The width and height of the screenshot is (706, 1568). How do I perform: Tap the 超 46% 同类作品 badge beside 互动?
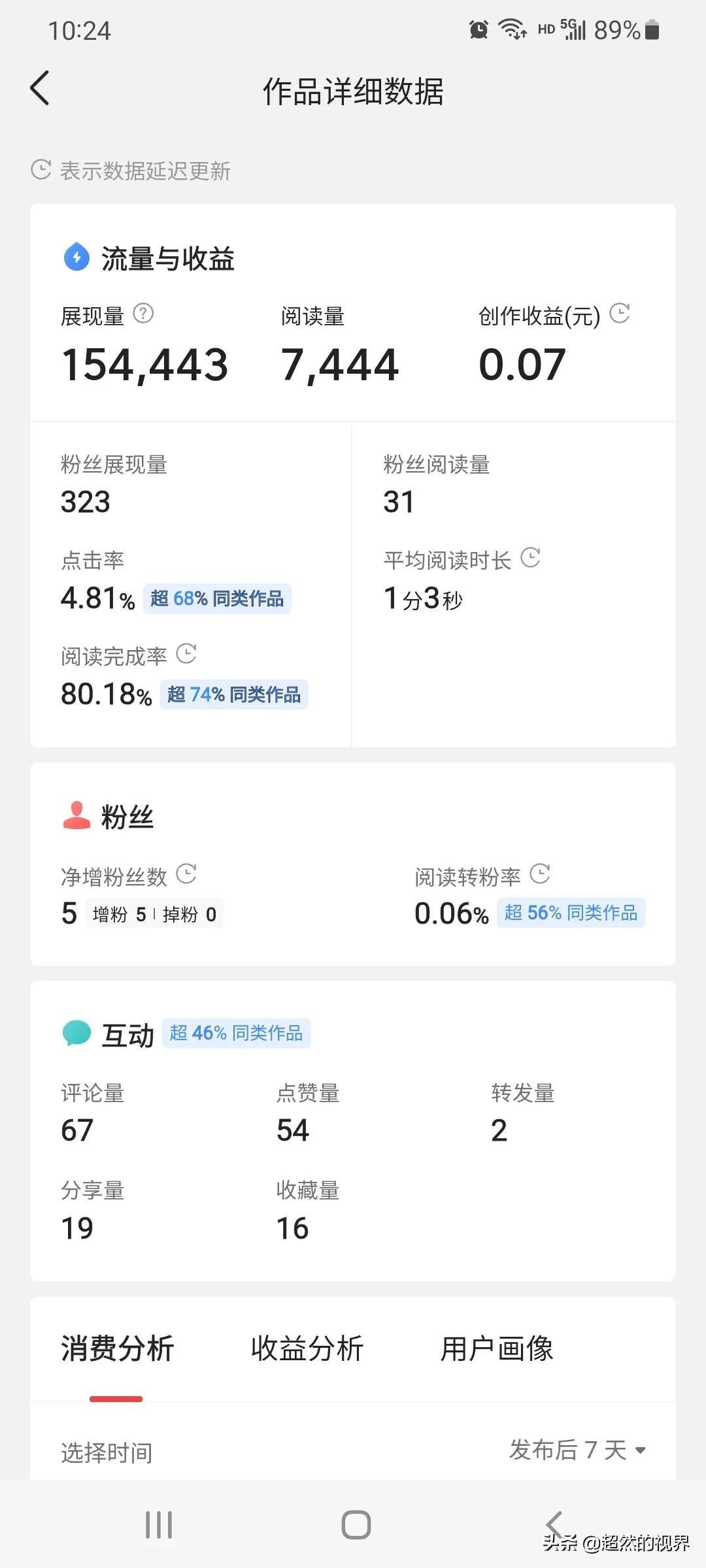pyautogui.click(x=236, y=1033)
